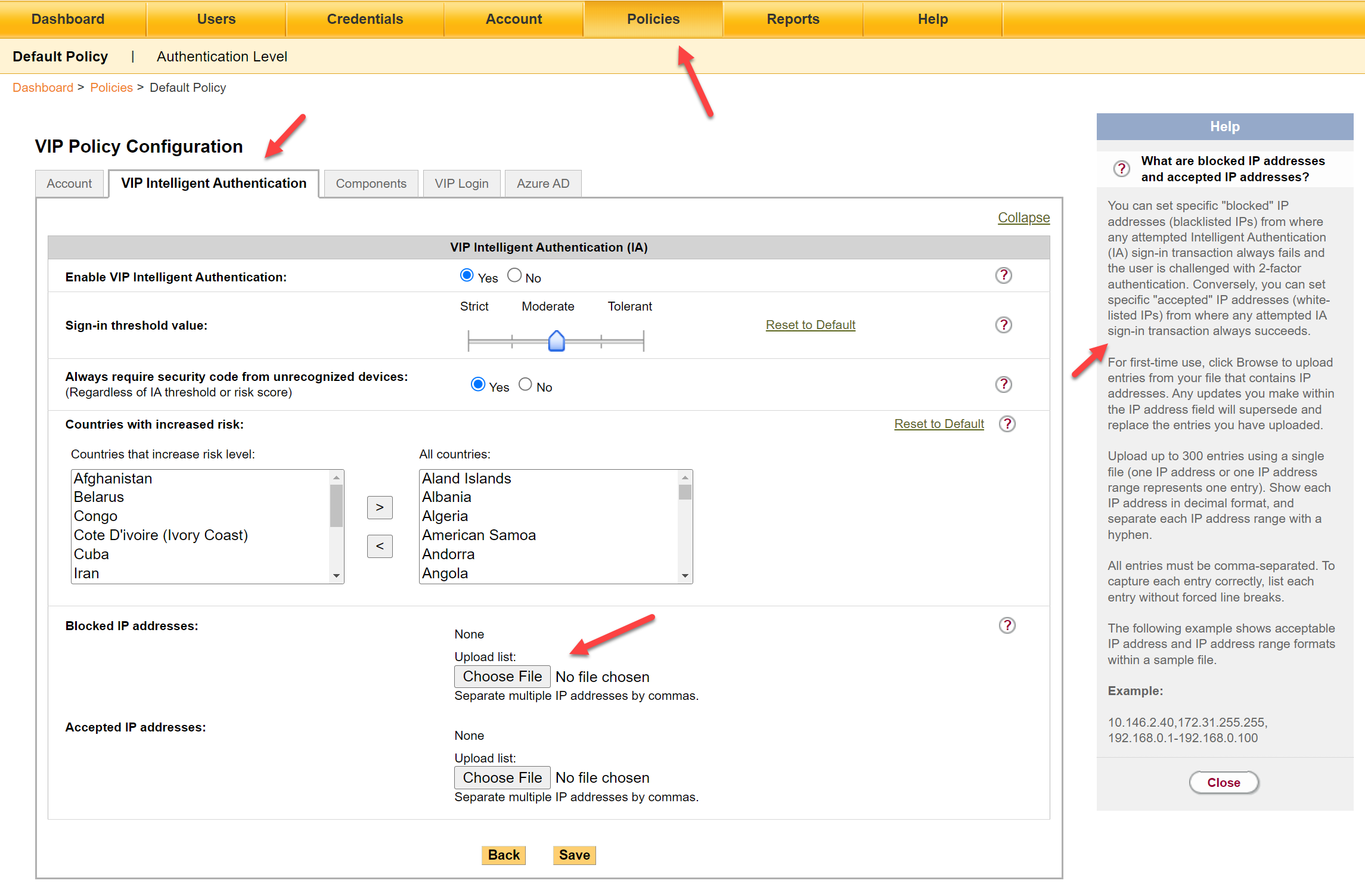This screenshot has height=896, width=1365.
Task: Click help icon next to Countries with increased risk
Action: (1007, 424)
